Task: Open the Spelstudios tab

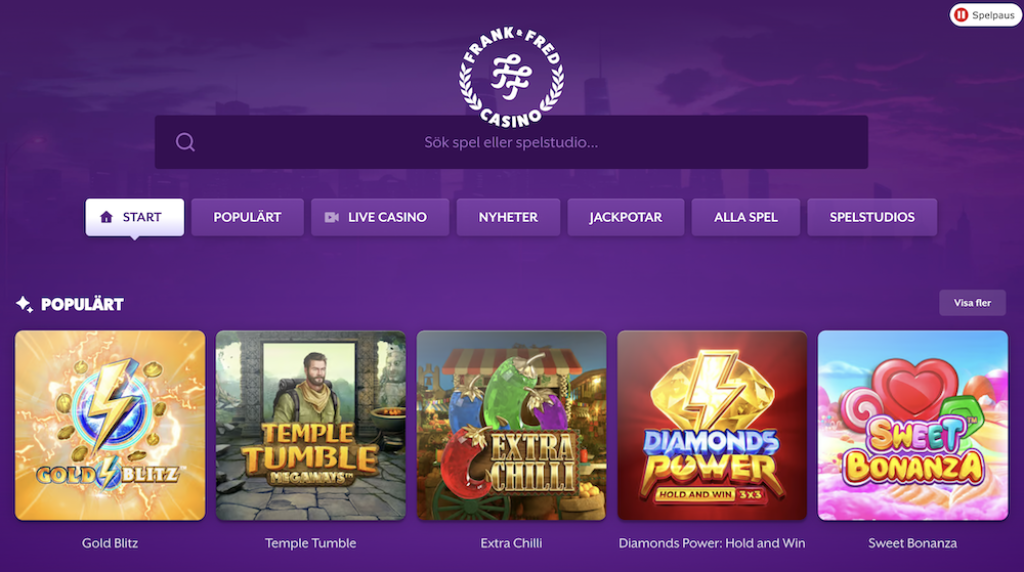Action: coord(872,217)
